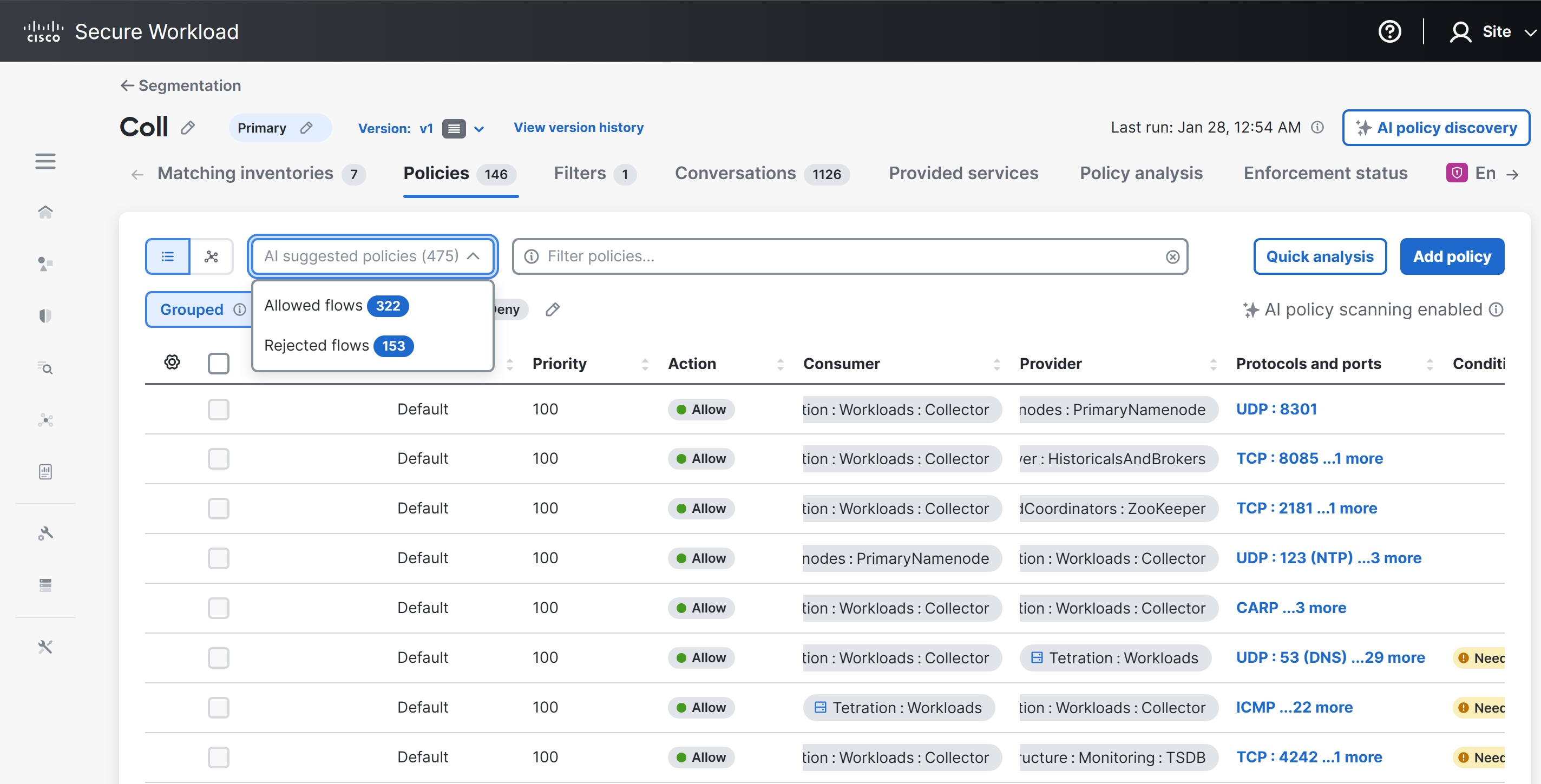Clear the Filter policies field icon
This screenshot has width=1541, height=784.
tap(1172, 256)
